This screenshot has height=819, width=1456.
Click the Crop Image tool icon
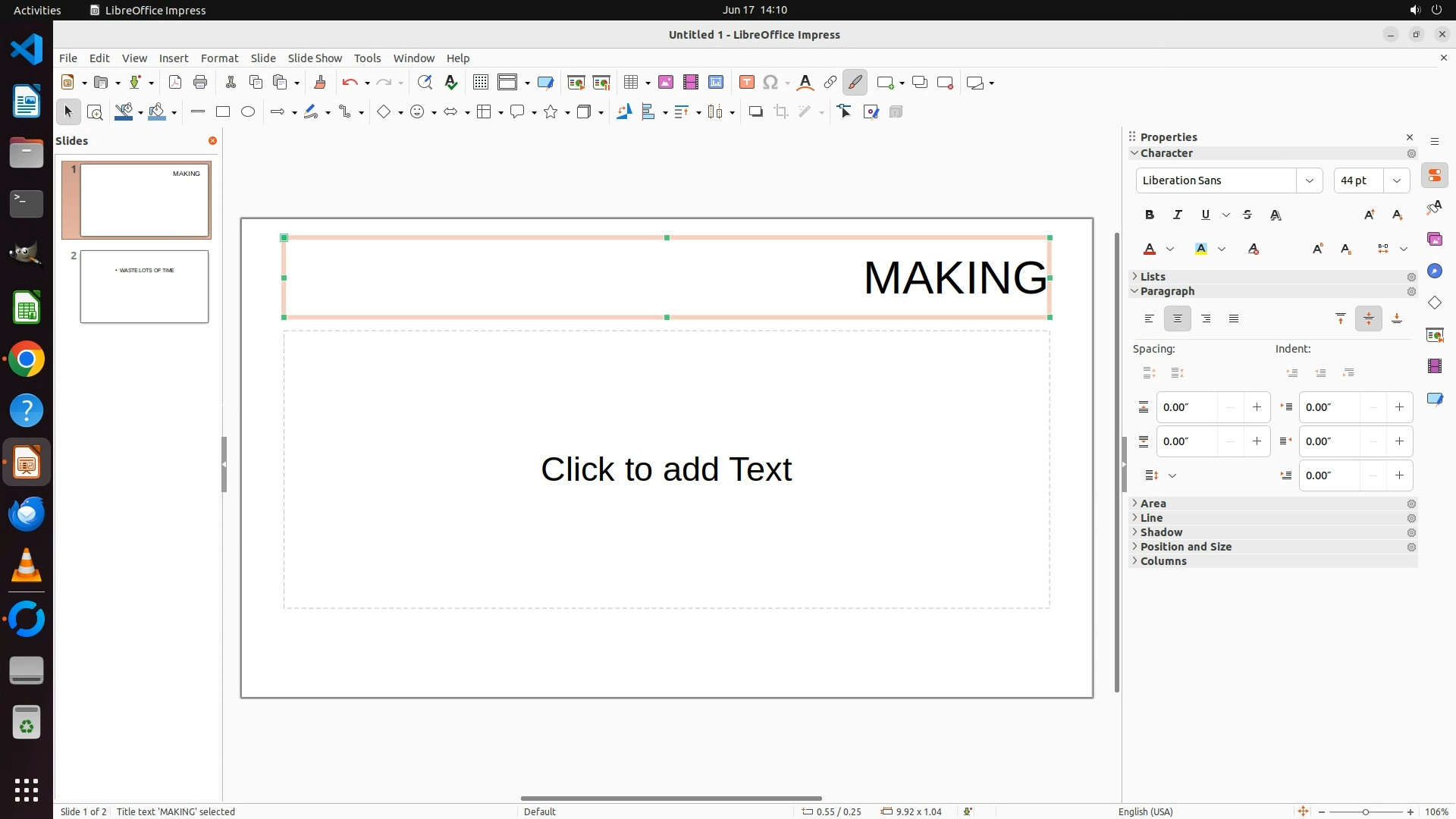click(781, 112)
